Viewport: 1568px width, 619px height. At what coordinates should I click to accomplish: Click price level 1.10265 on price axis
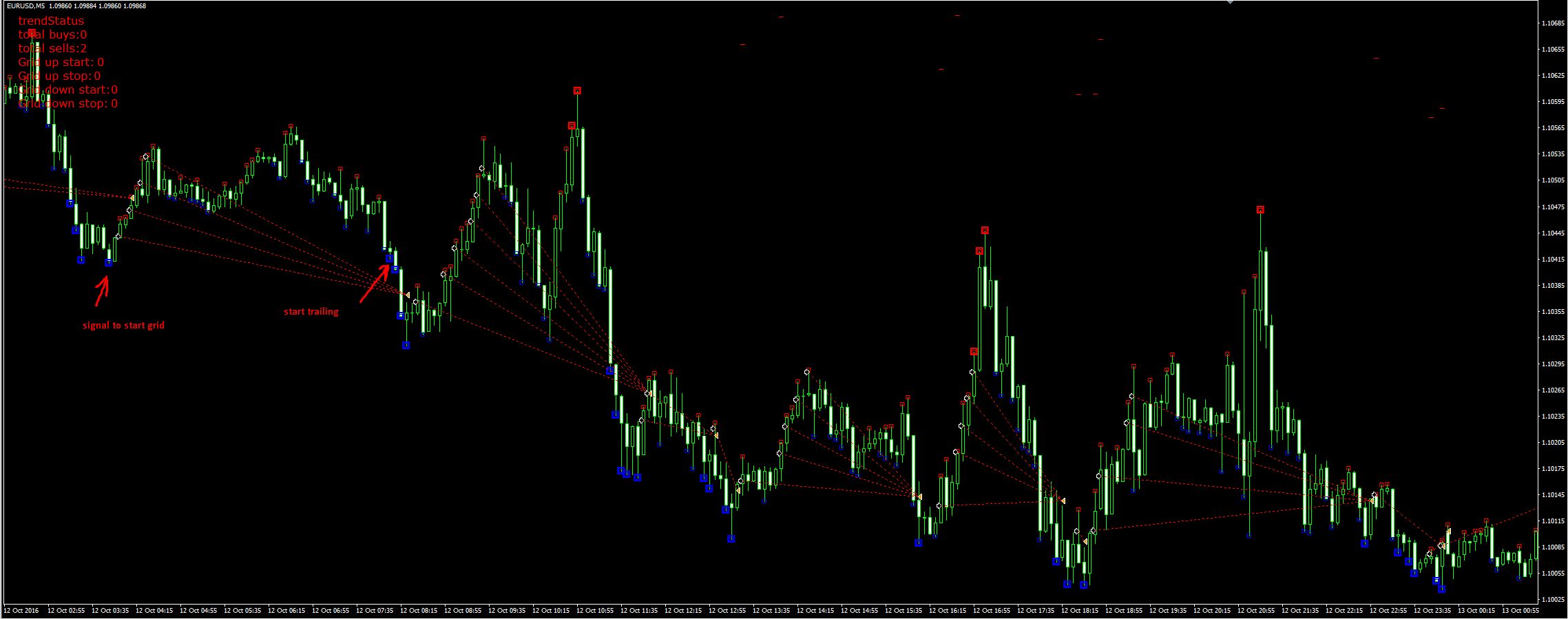pyautogui.click(x=1551, y=390)
